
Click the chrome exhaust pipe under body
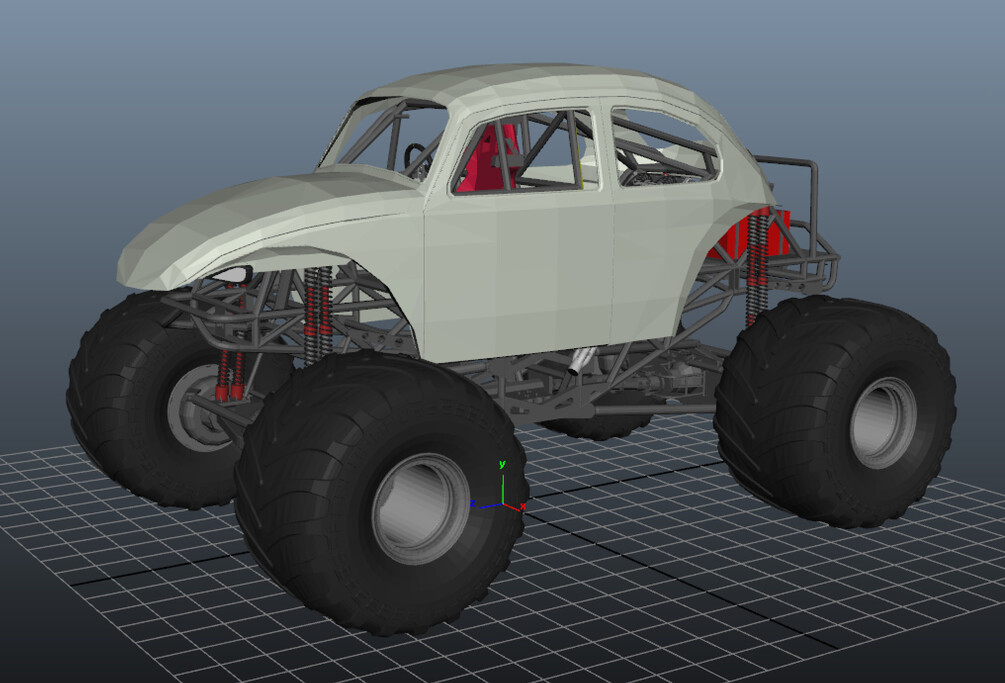(581, 361)
